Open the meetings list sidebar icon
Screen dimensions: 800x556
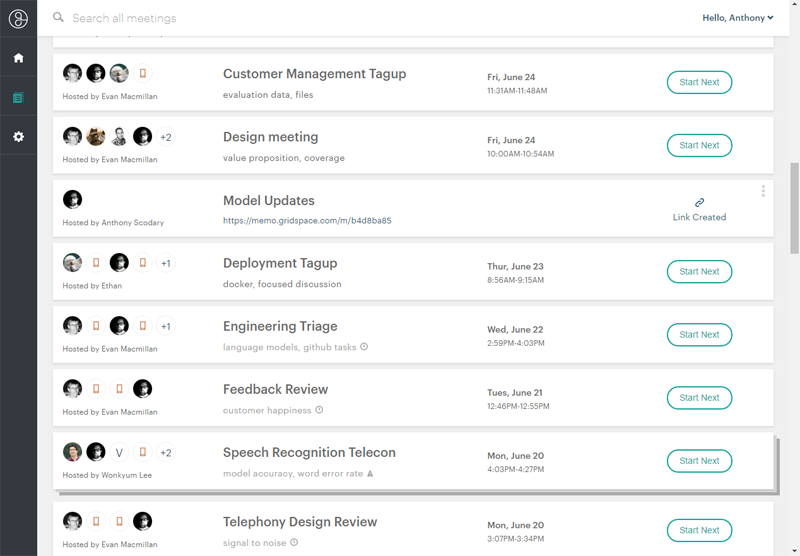18,97
